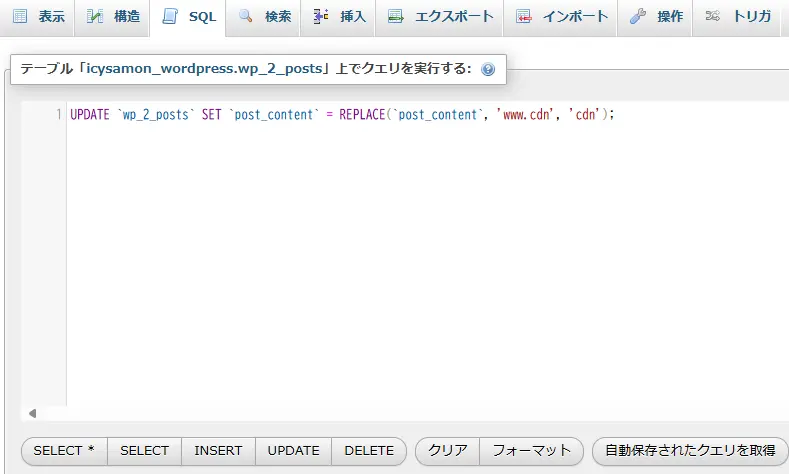Click the トリガ trigger icon
This screenshot has width=789, height=474.
[x=713, y=16]
